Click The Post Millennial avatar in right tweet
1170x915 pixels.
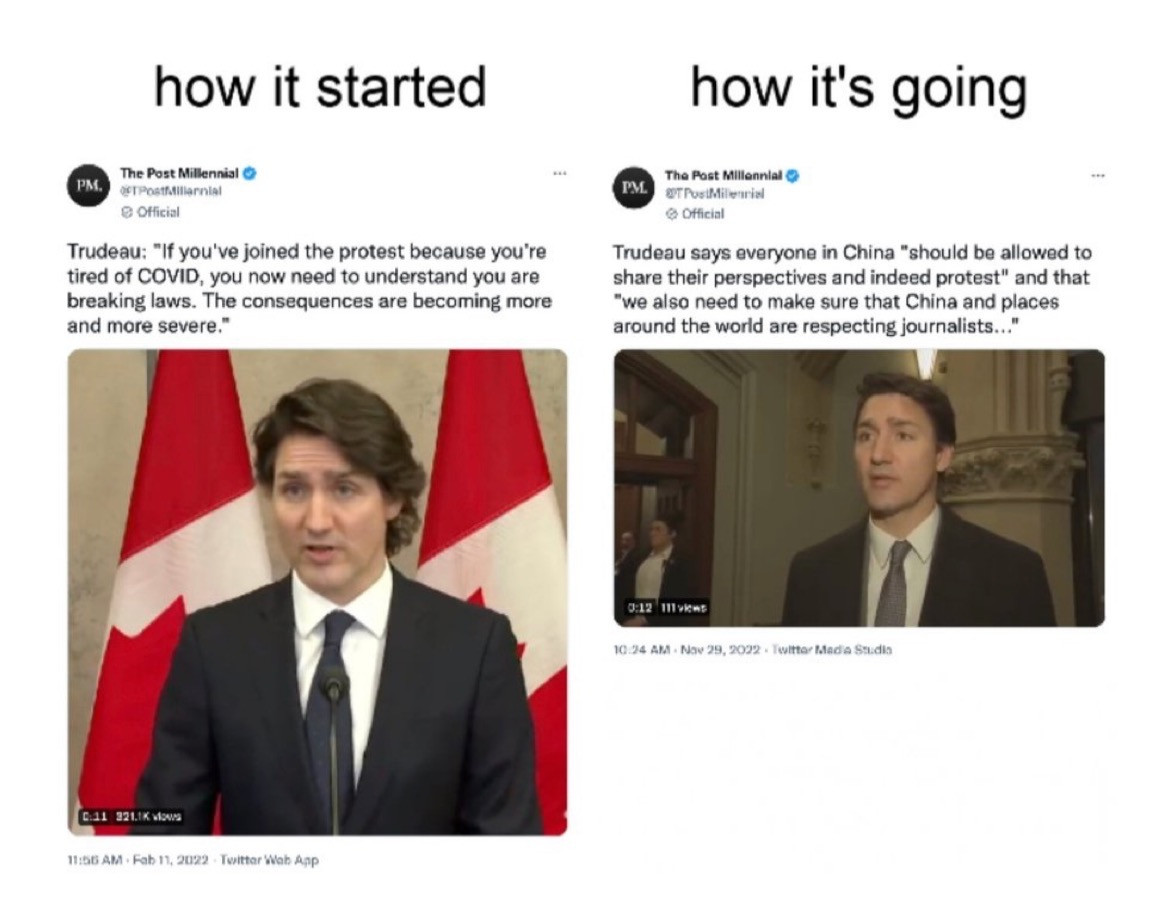[634, 187]
